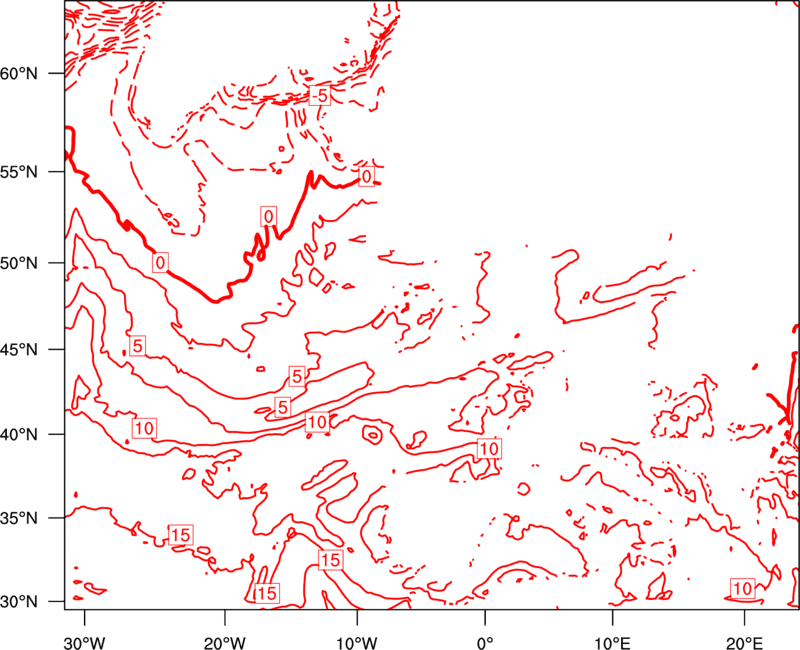Click the 60°N latitude axis label
The width and height of the screenshot is (800, 650).
coord(19,74)
